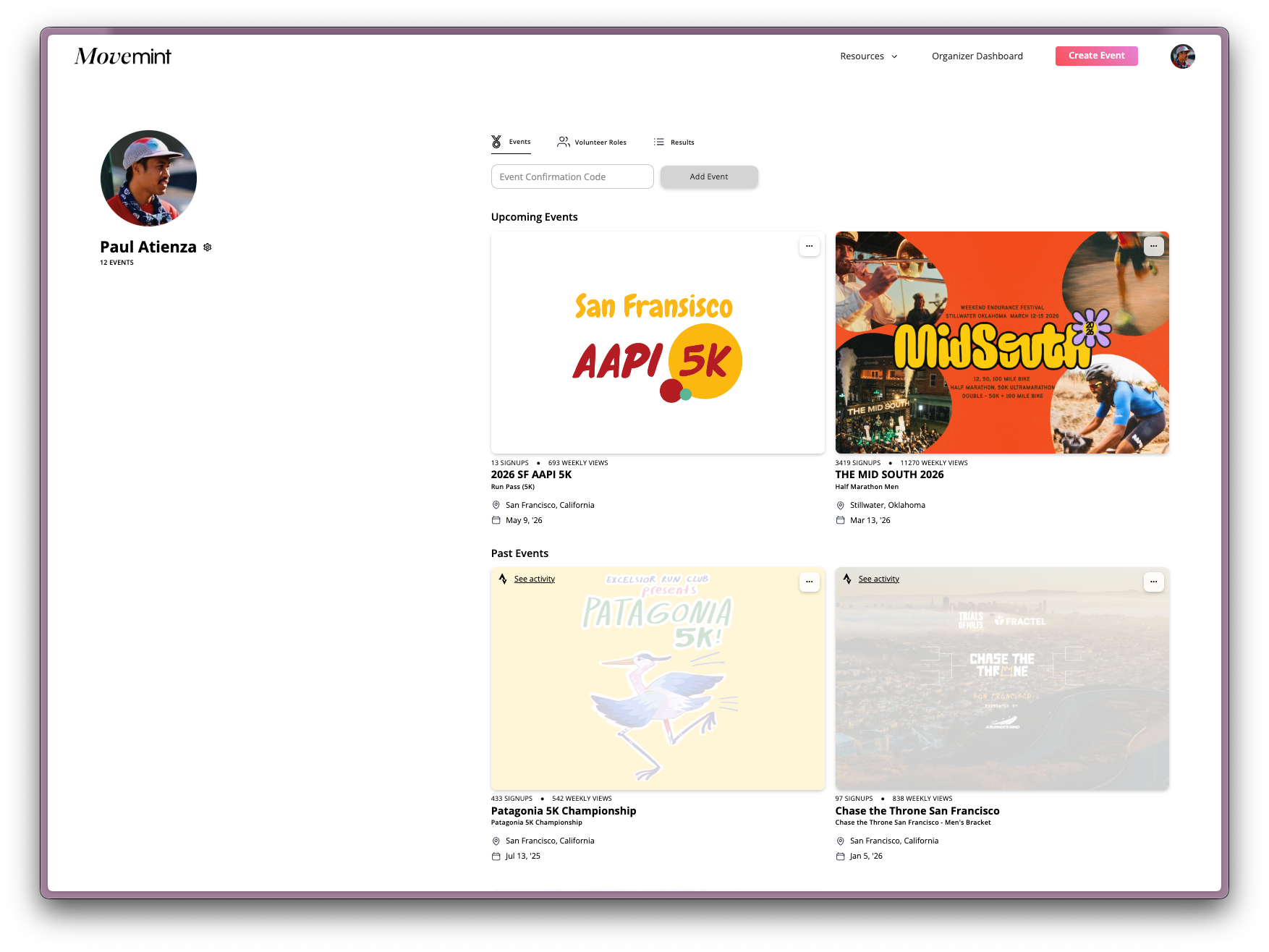The width and height of the screenshot is (1269, 952).
Task: Click See activity link on Patagonia 5K
Action: (x=534, y=579)
